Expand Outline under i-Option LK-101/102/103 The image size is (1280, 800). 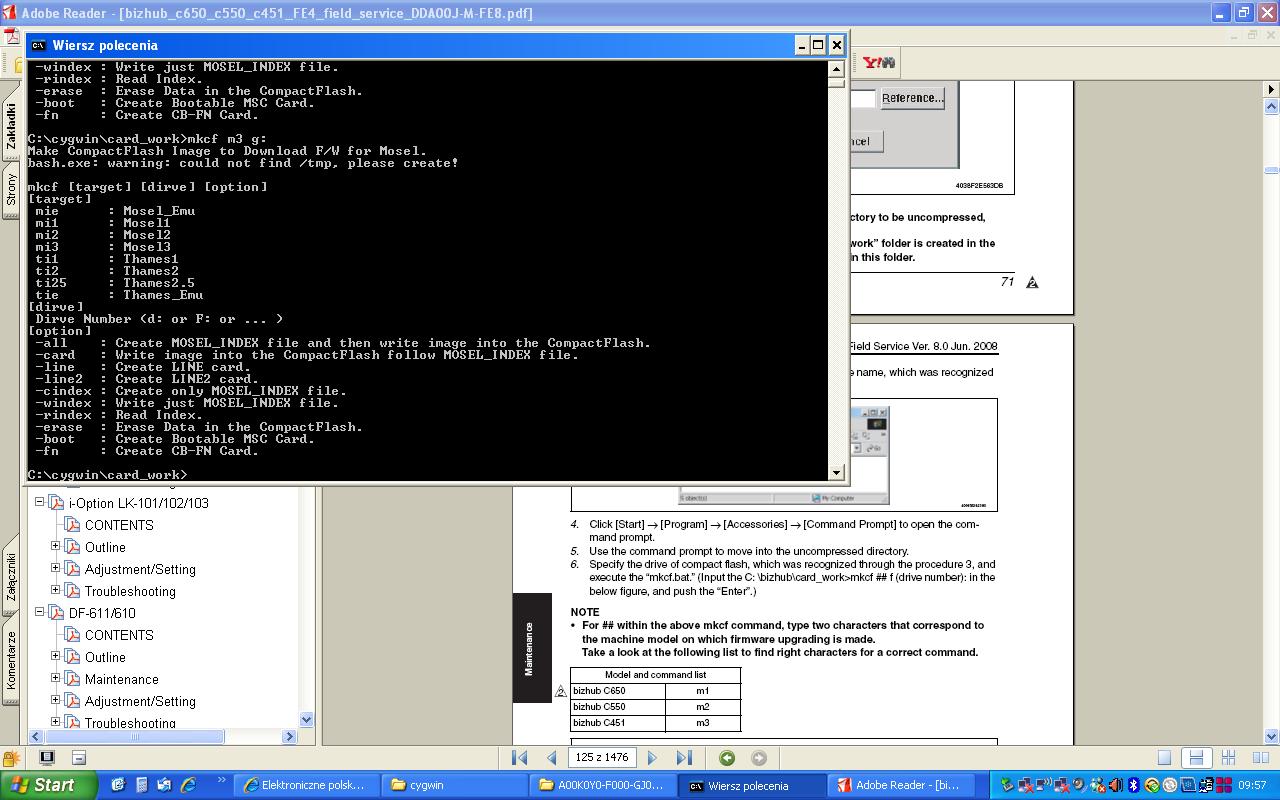56,547
